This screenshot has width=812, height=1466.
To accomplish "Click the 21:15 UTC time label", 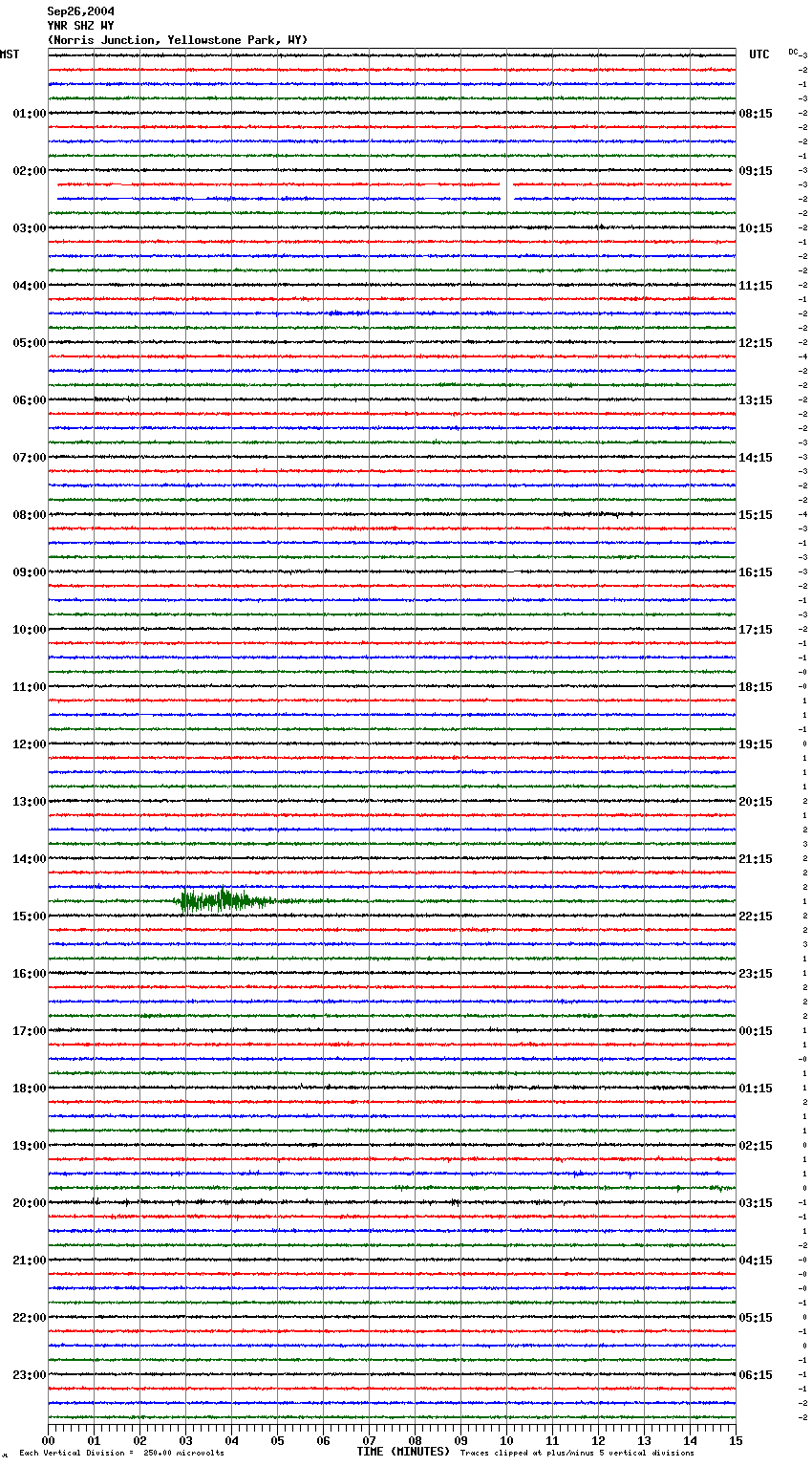I will click(756, 859).
